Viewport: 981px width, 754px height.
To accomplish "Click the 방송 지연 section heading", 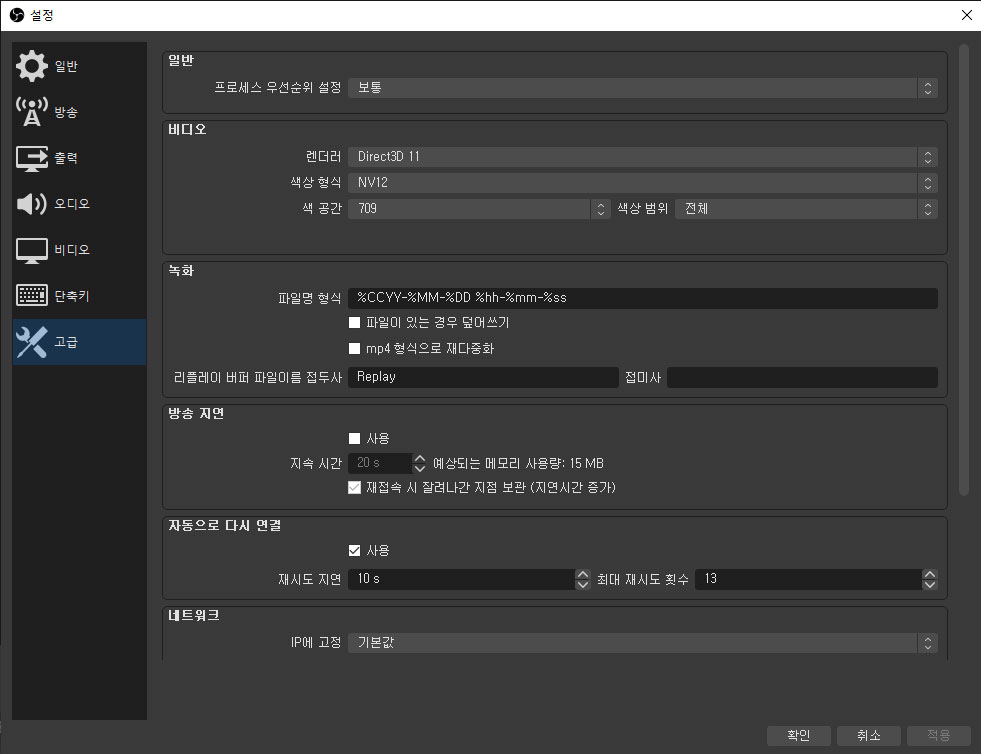I will tap(196, 413).
